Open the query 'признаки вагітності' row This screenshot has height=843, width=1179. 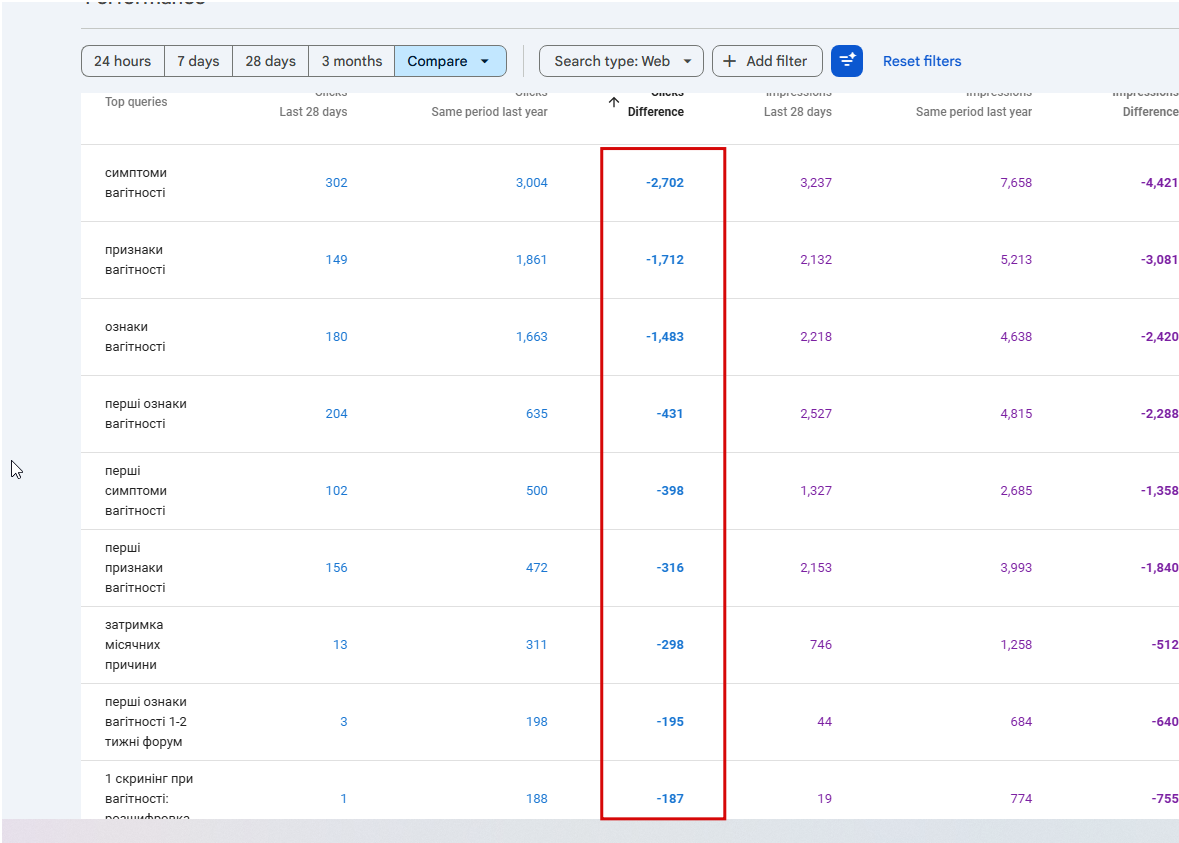pos(630,259)
